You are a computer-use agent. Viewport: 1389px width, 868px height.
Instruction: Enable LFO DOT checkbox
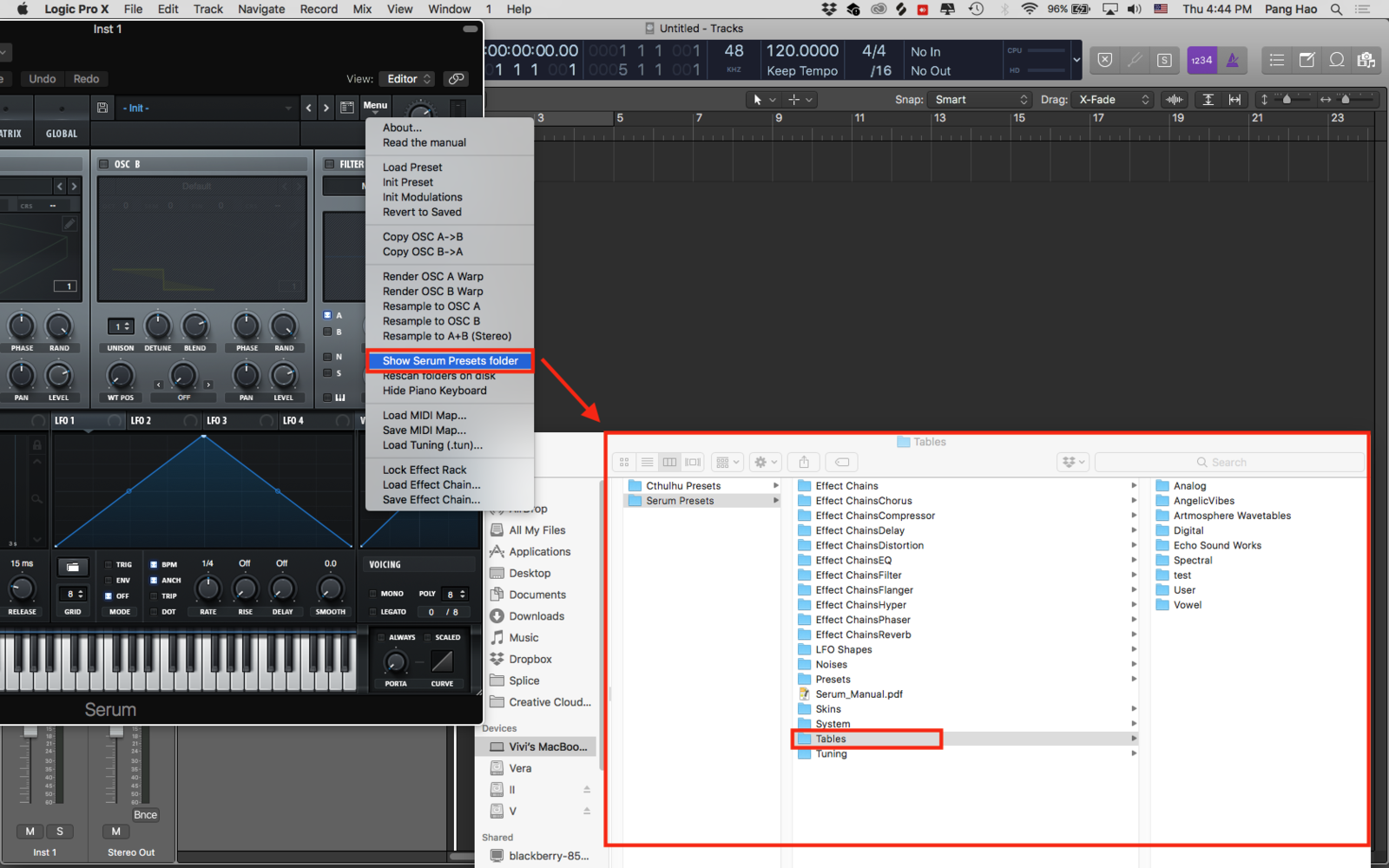click(154, 611)
